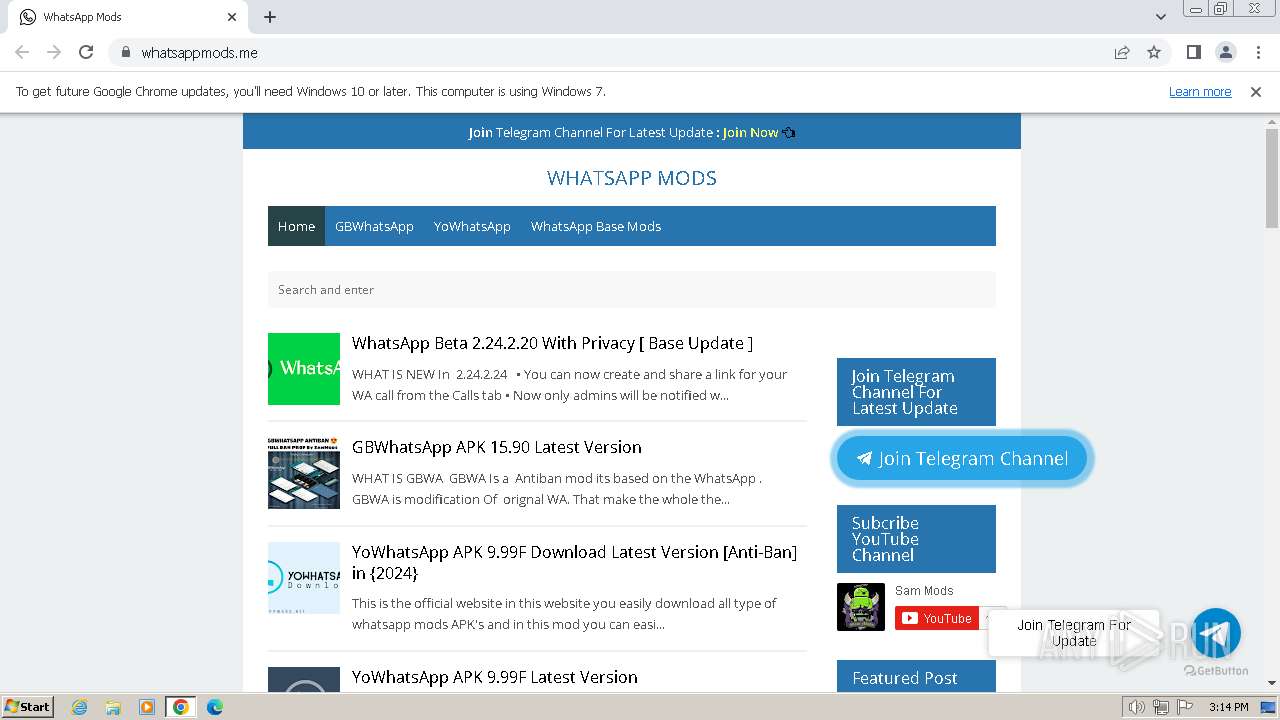Select the Home menu item

(296, 226)
